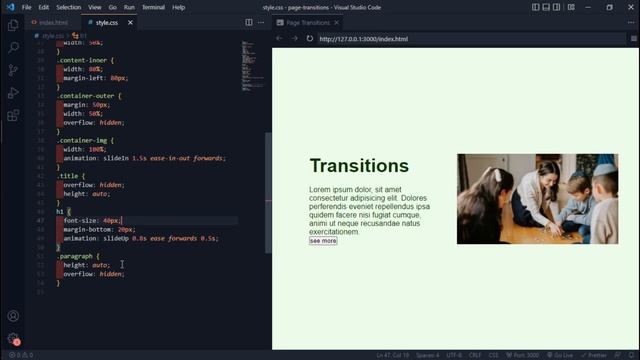Open the Selection menu

69,7
